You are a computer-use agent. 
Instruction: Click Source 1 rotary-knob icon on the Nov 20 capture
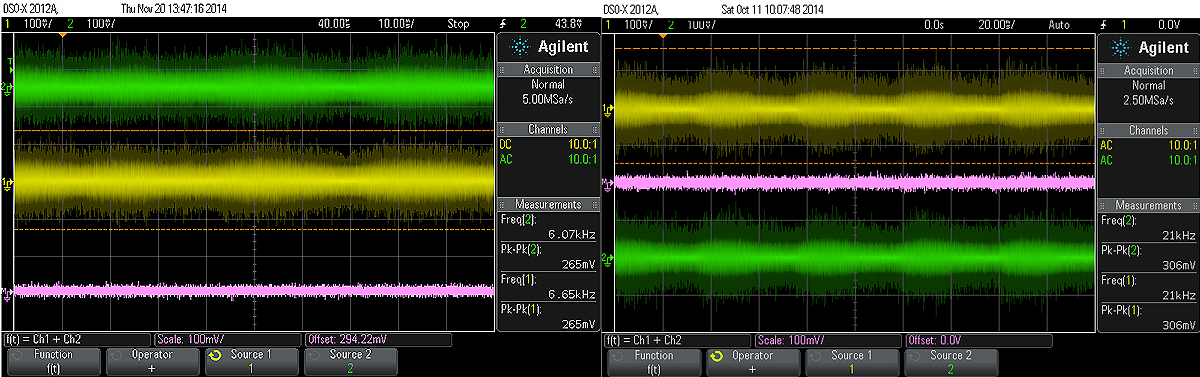point(213,356)
